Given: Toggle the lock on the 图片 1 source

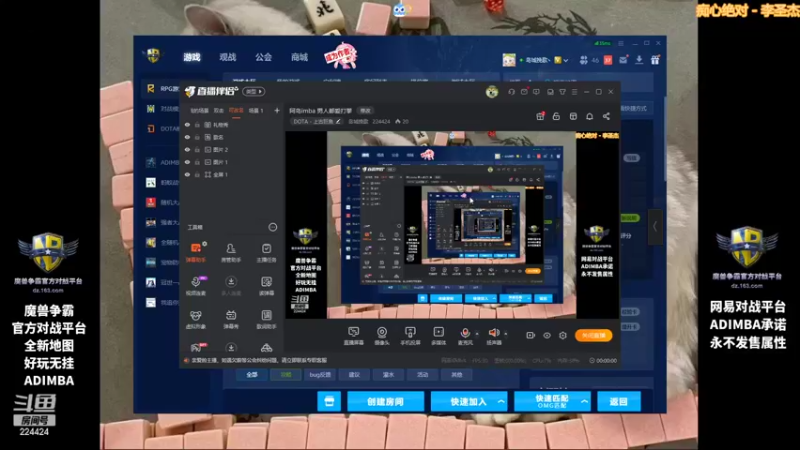Looking at the screenshot, I should [197, 162].
